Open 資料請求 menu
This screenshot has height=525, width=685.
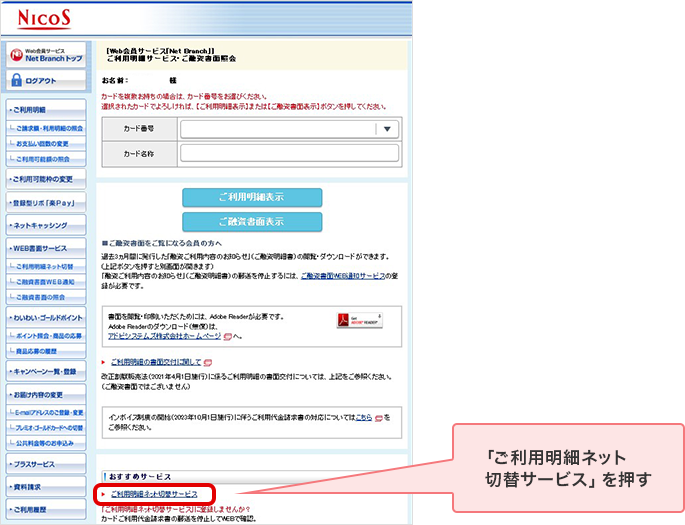pos(46,487)
